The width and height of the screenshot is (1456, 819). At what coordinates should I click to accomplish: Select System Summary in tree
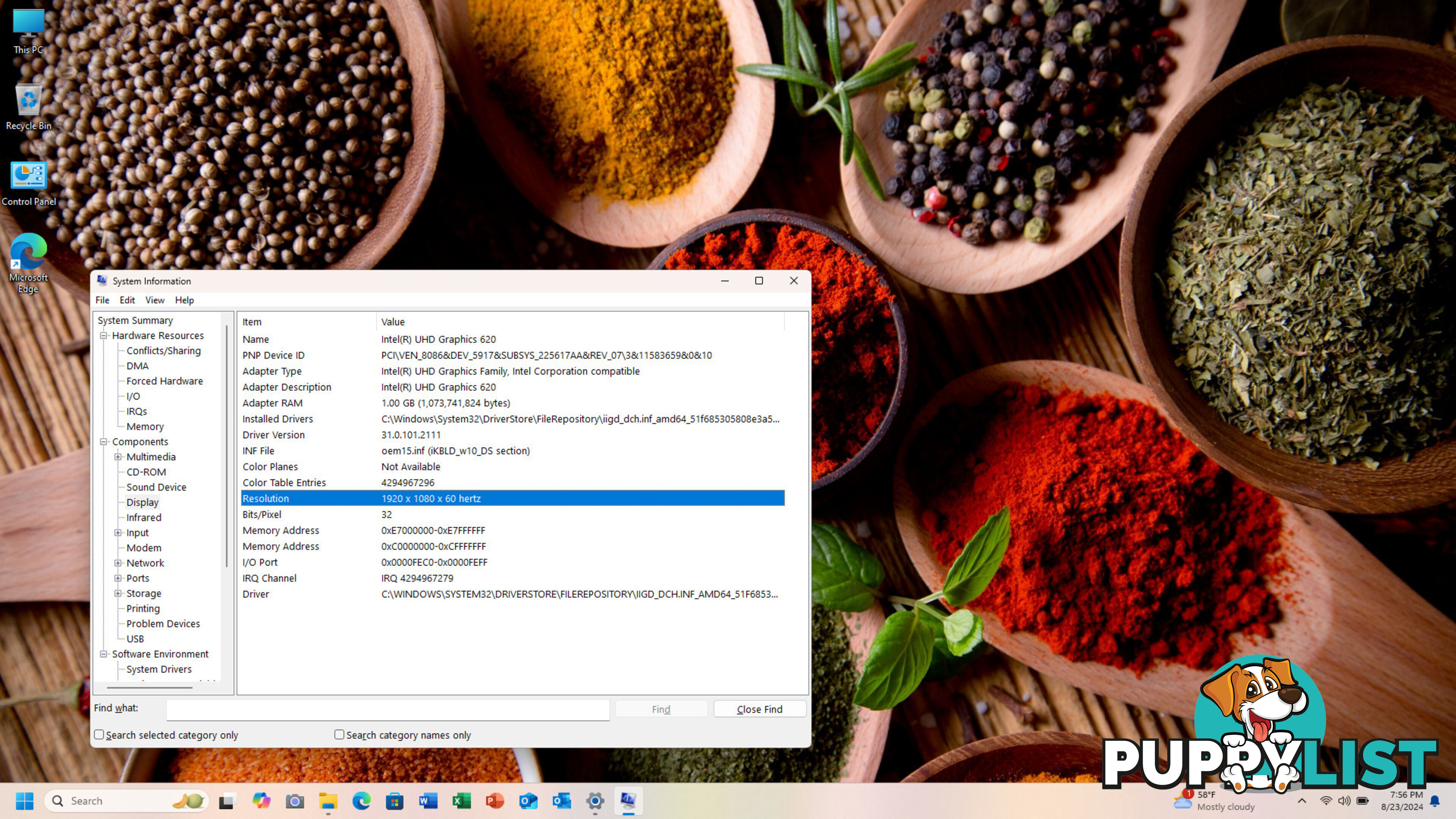(x=135, y=320)
